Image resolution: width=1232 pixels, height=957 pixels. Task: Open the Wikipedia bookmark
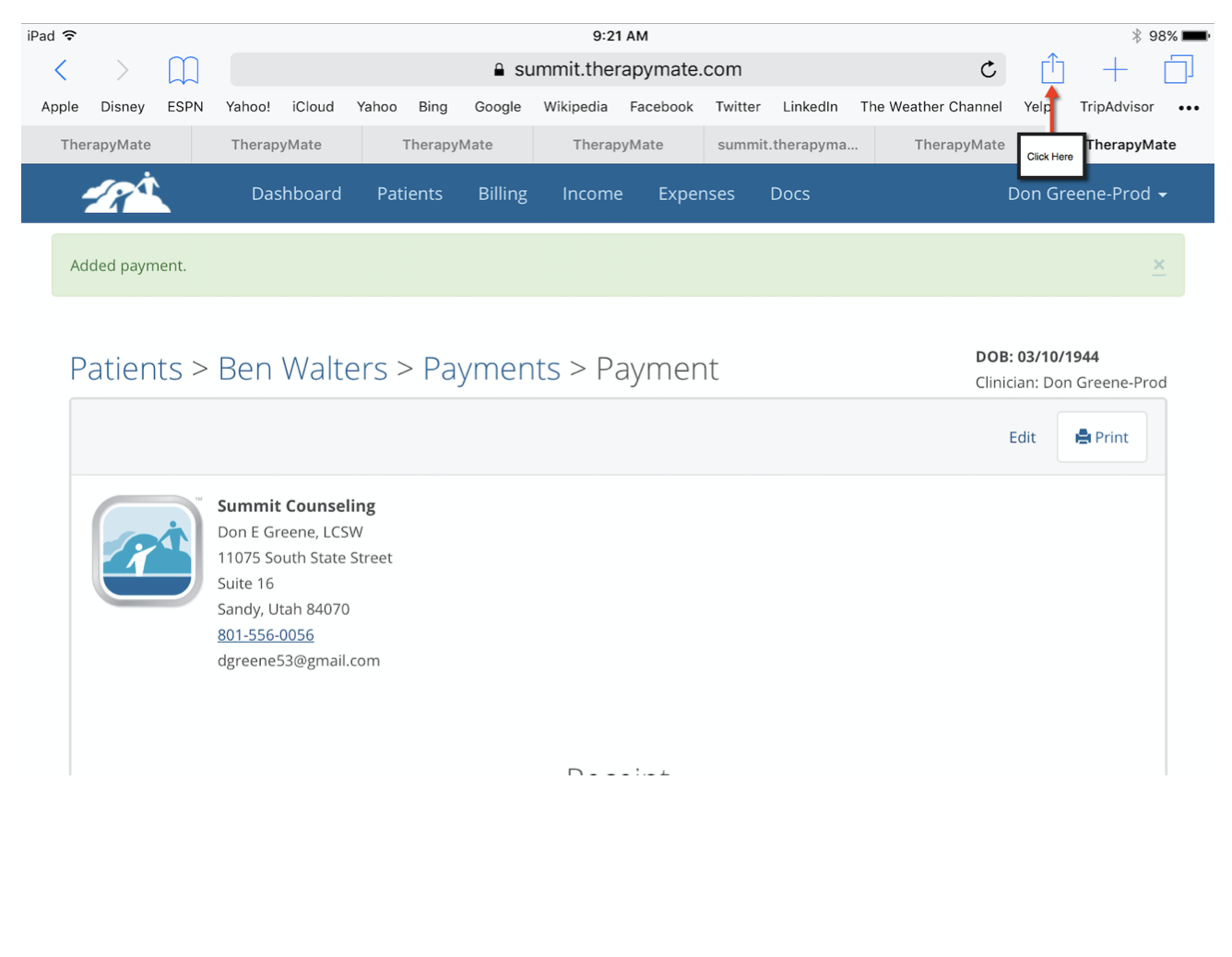tap(575, 107)
